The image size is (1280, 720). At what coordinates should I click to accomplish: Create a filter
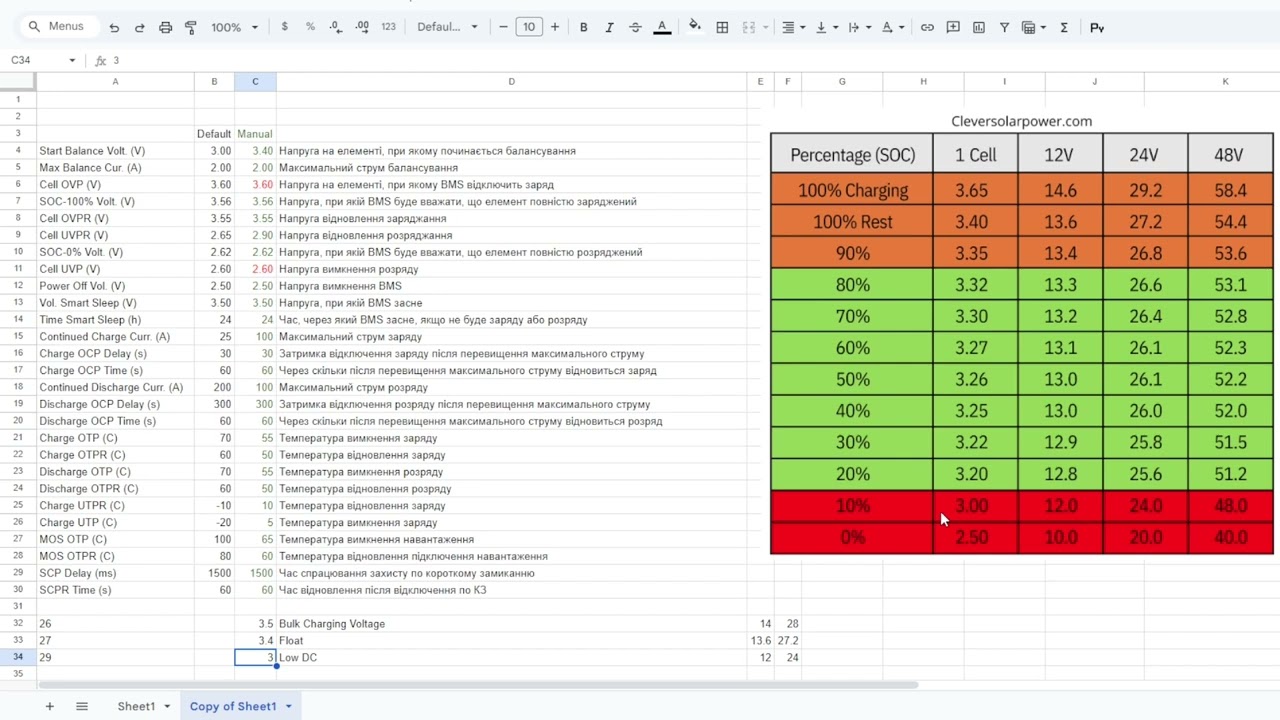pyautogui.click(x=1004, y=27)
